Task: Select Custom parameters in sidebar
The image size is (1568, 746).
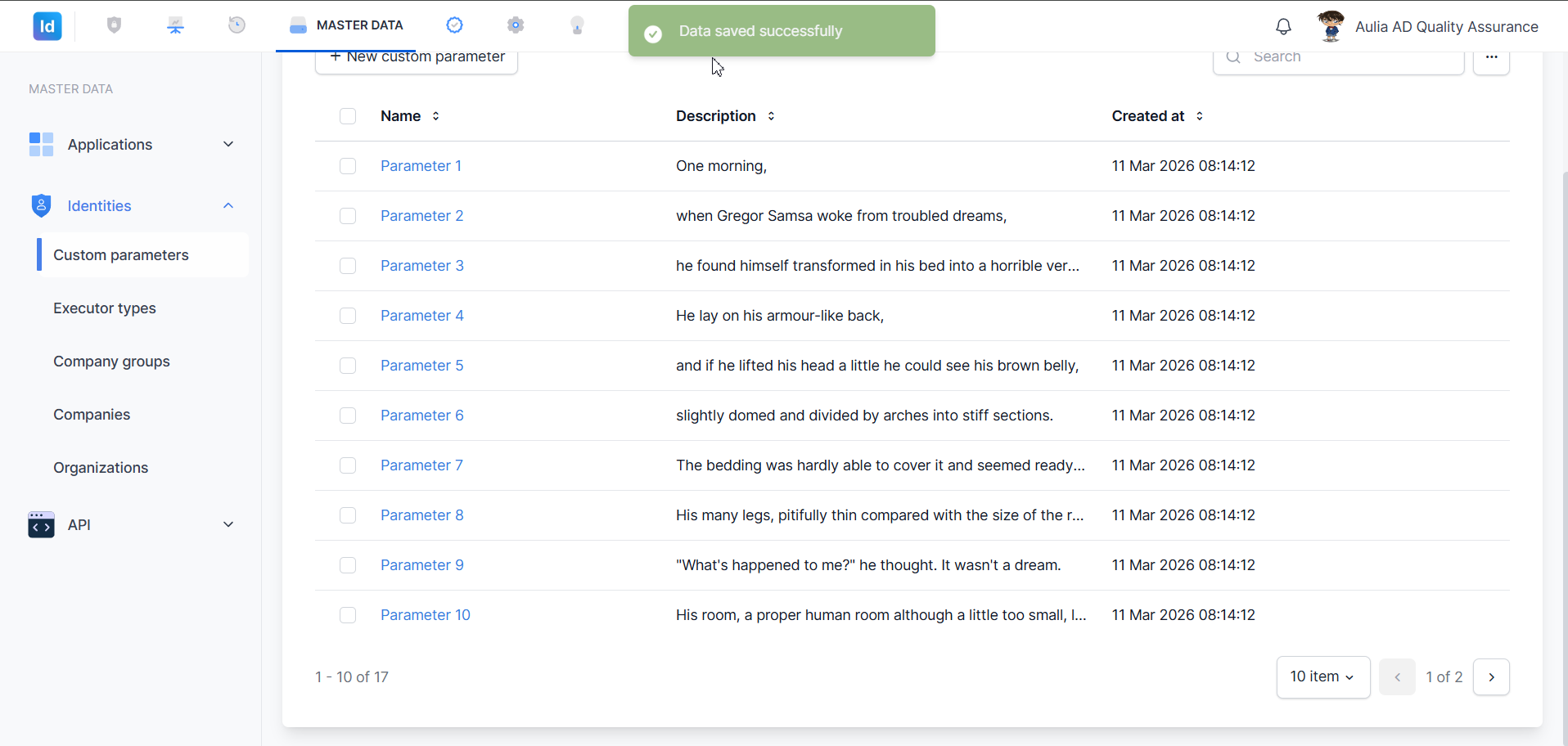Action: [x=143, y=254]
